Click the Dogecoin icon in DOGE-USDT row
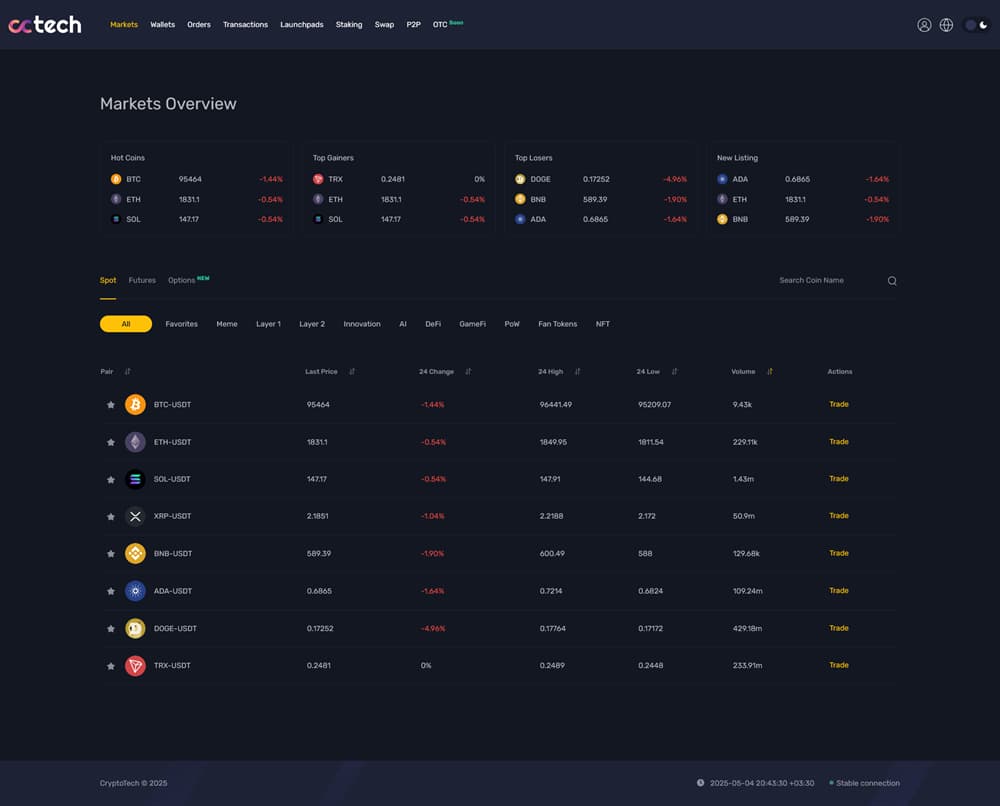Screen dimensions: 1000x806 point(135,628)
